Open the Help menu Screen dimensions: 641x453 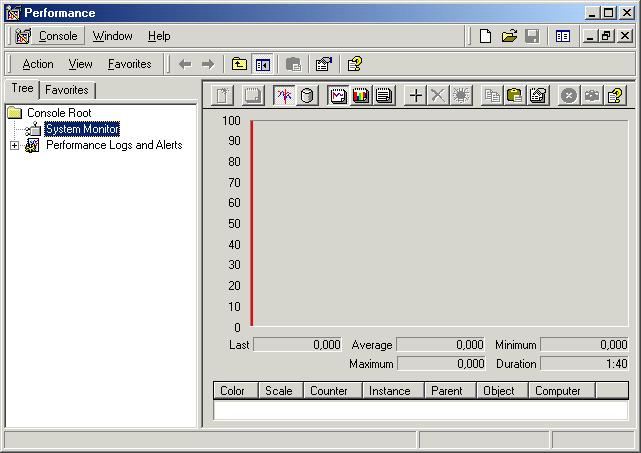159,36
